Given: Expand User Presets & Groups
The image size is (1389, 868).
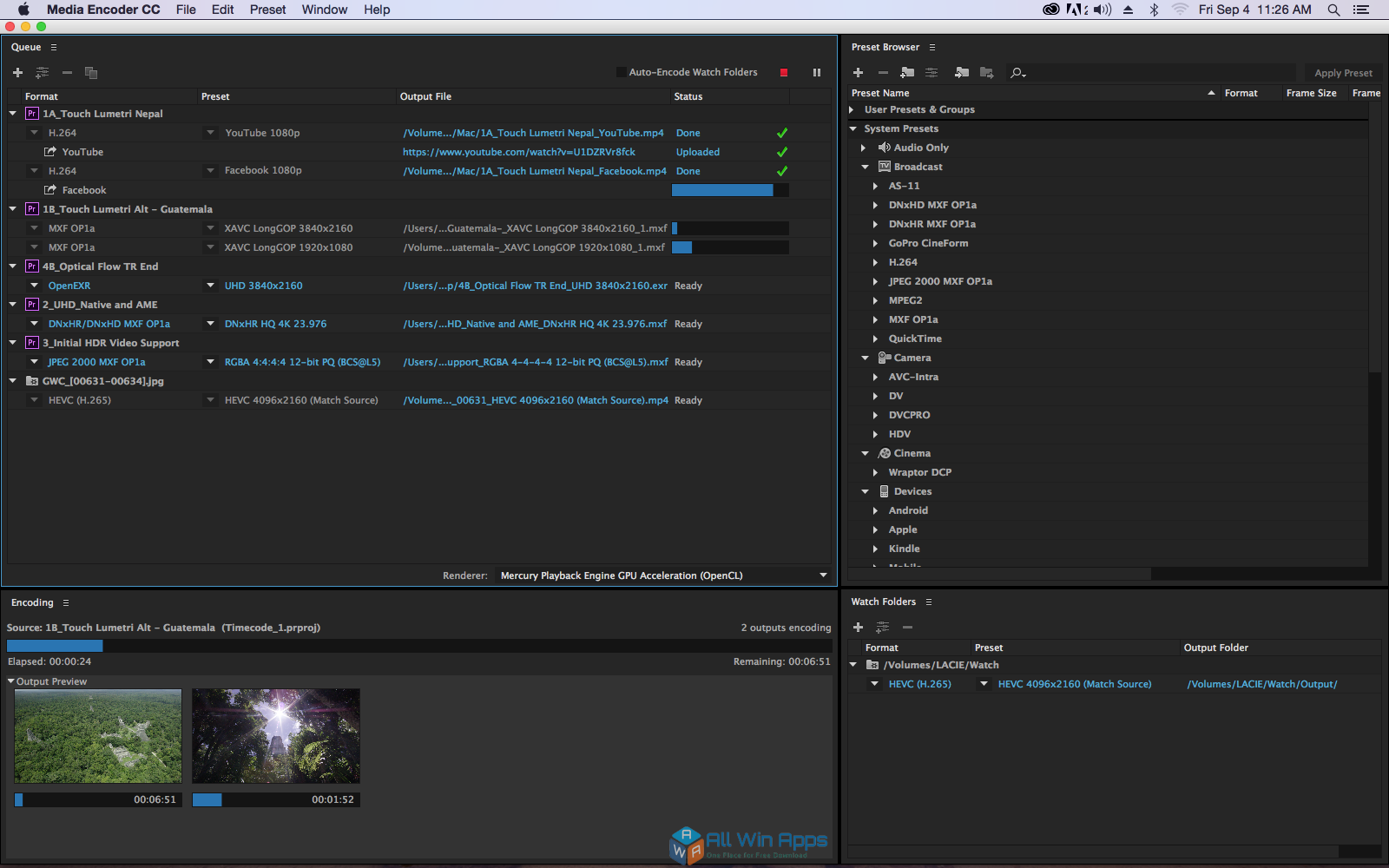Looking at the screenshot, I should tap(852, 110).
